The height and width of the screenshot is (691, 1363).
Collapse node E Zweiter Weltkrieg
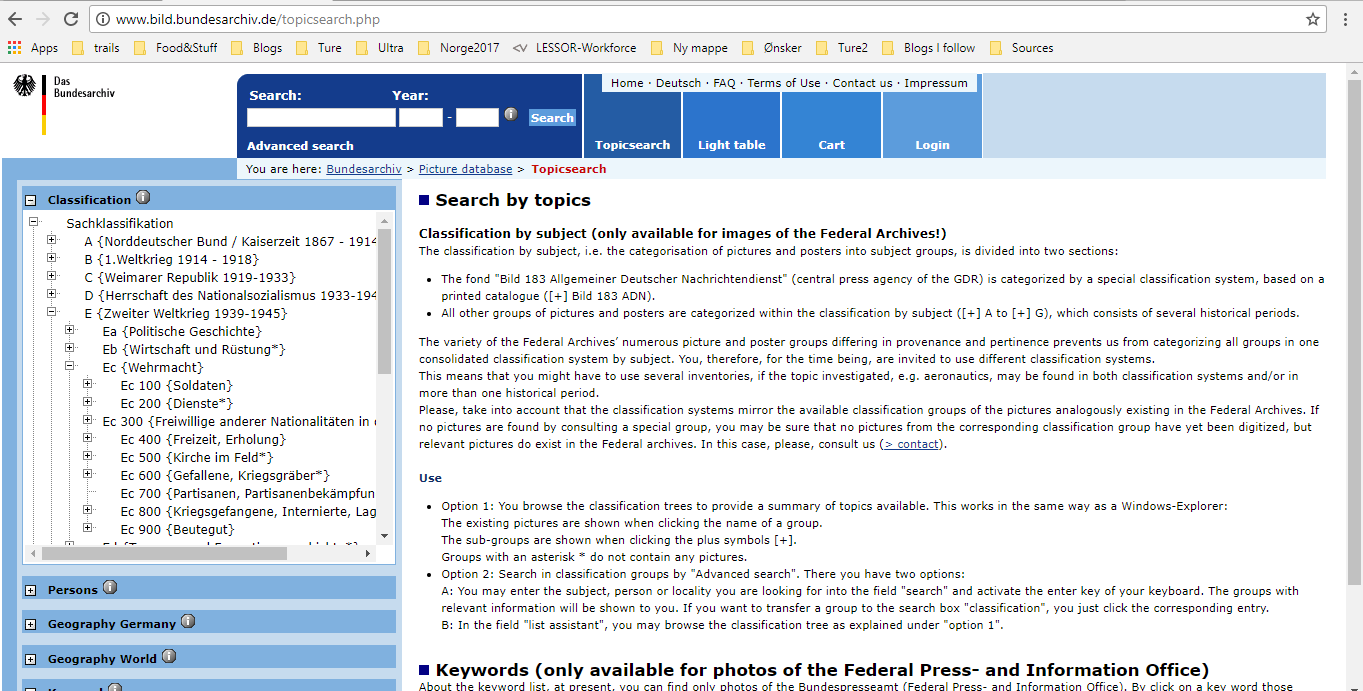52,312
